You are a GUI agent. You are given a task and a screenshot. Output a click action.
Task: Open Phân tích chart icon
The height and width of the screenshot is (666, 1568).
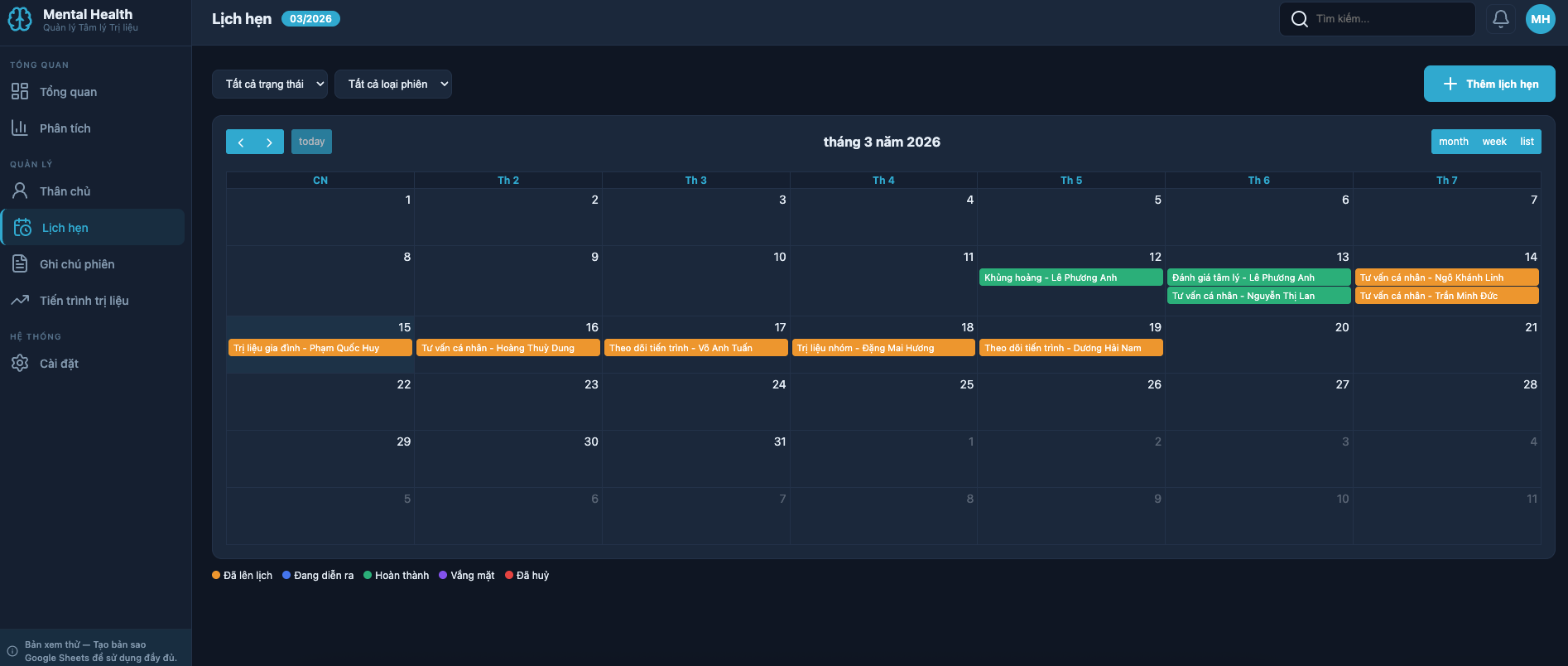point(20,128)
